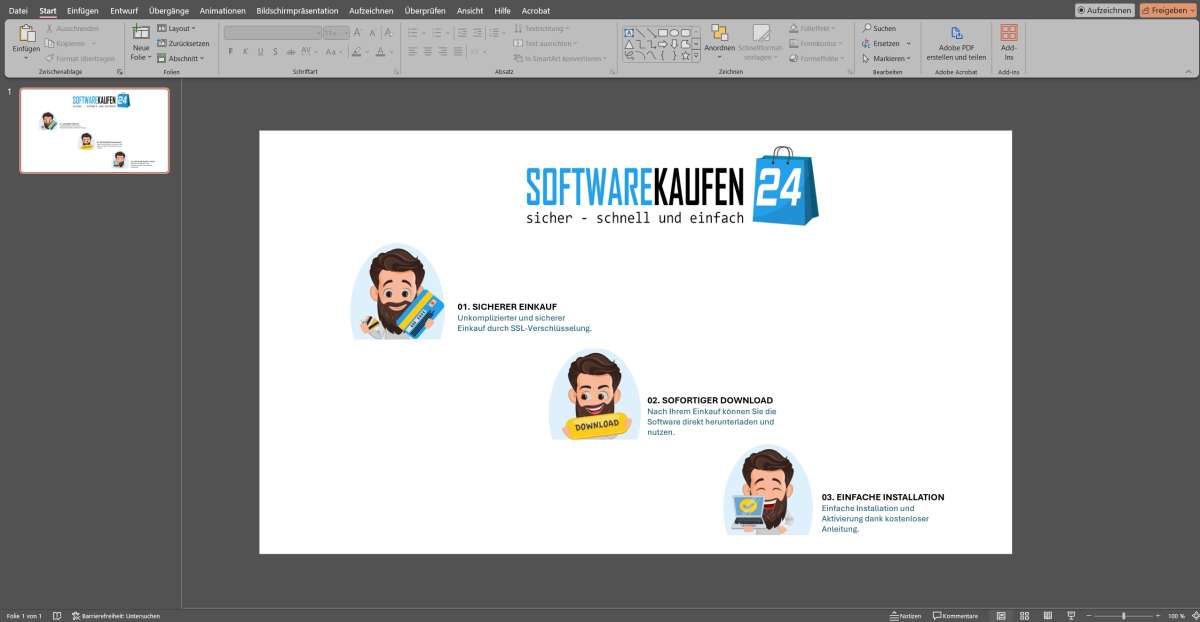Screen dimensions: 1200x622
Task: Start the slide show from the status bar
Action: 1071,615
